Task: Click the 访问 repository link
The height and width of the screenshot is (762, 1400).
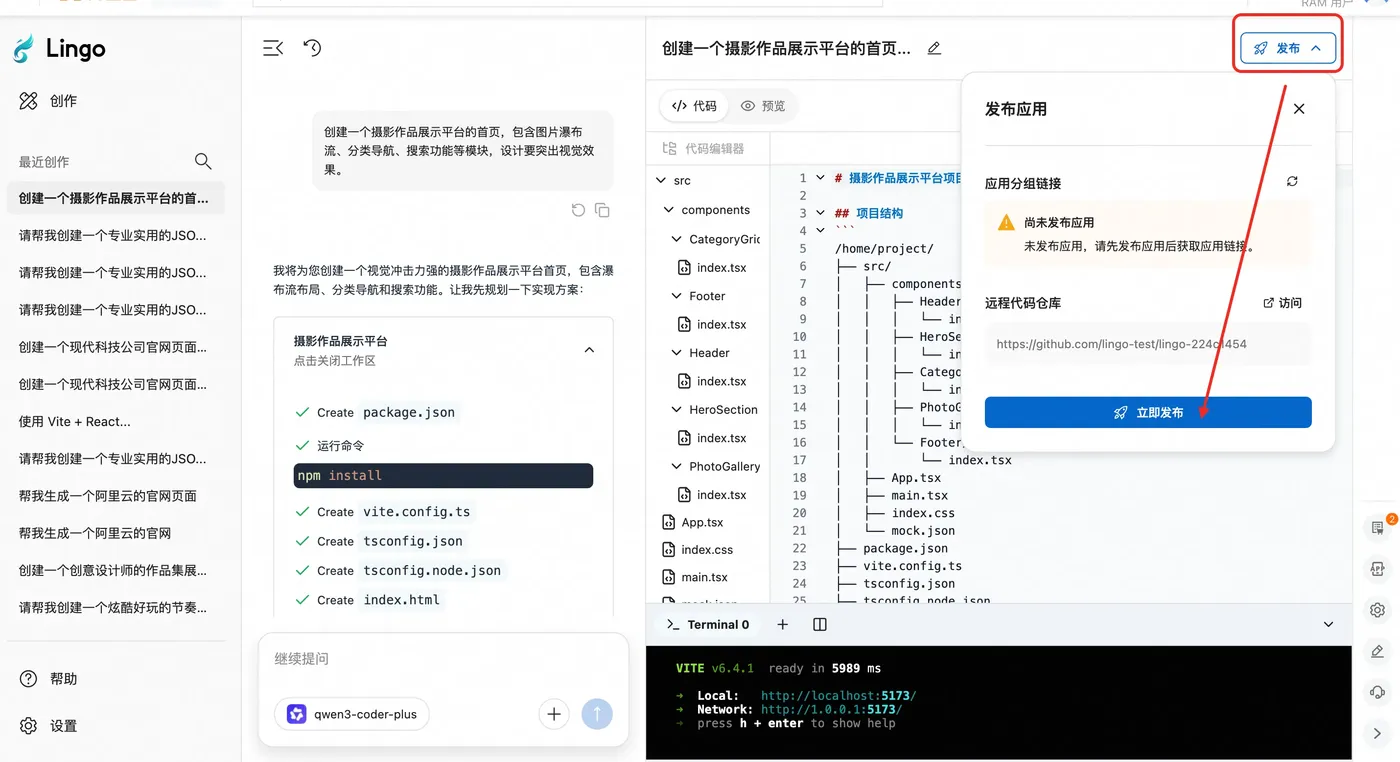Action: pyautogui.click(x=1282, y=303)
